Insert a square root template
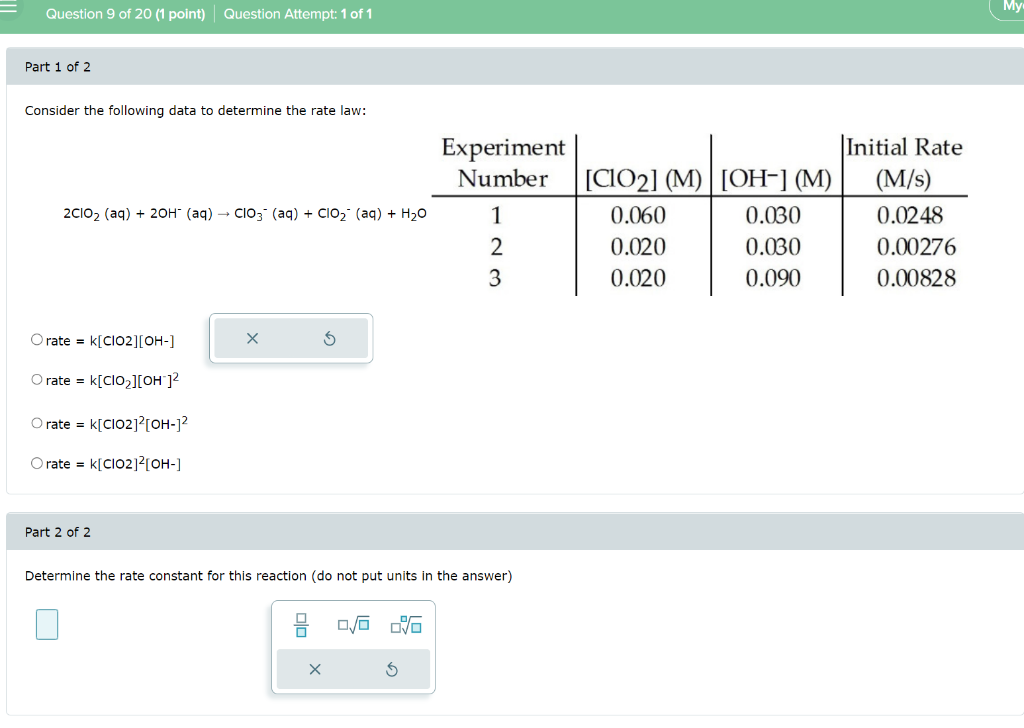 353,625
